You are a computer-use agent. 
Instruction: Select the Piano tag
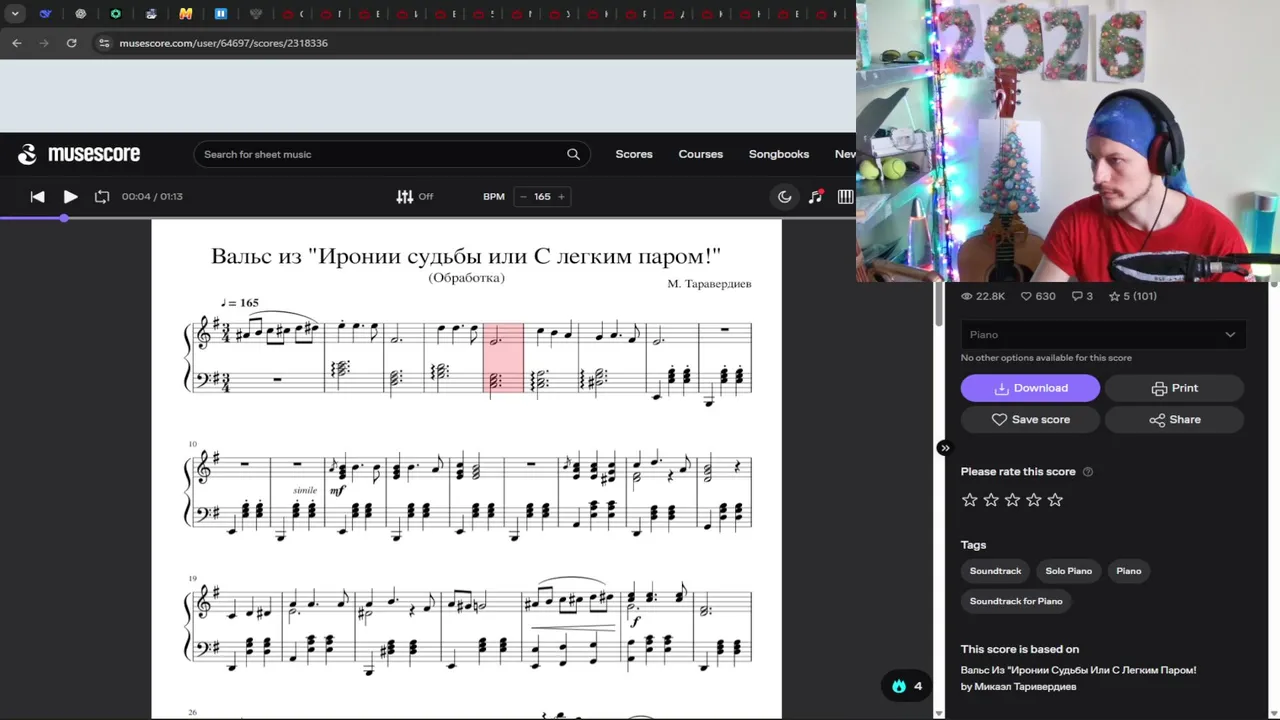[1129, 571]
